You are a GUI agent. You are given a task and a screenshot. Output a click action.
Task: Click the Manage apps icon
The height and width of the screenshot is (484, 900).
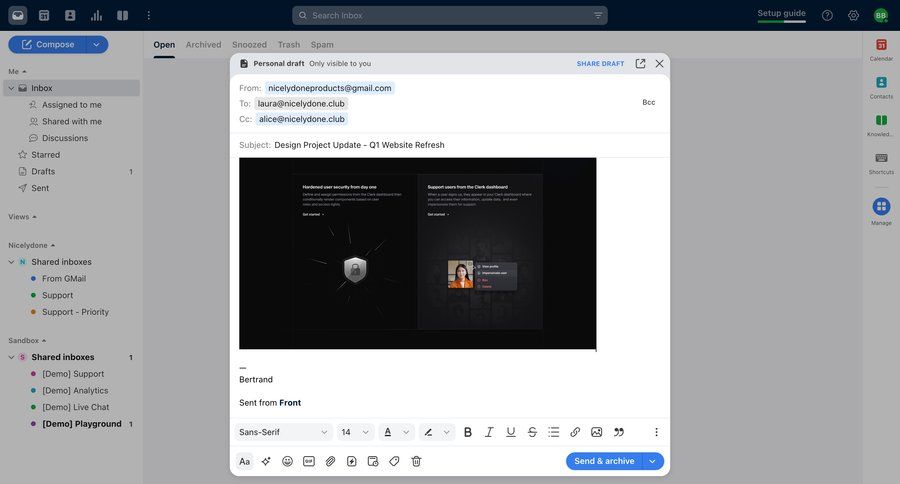point(881,207)
